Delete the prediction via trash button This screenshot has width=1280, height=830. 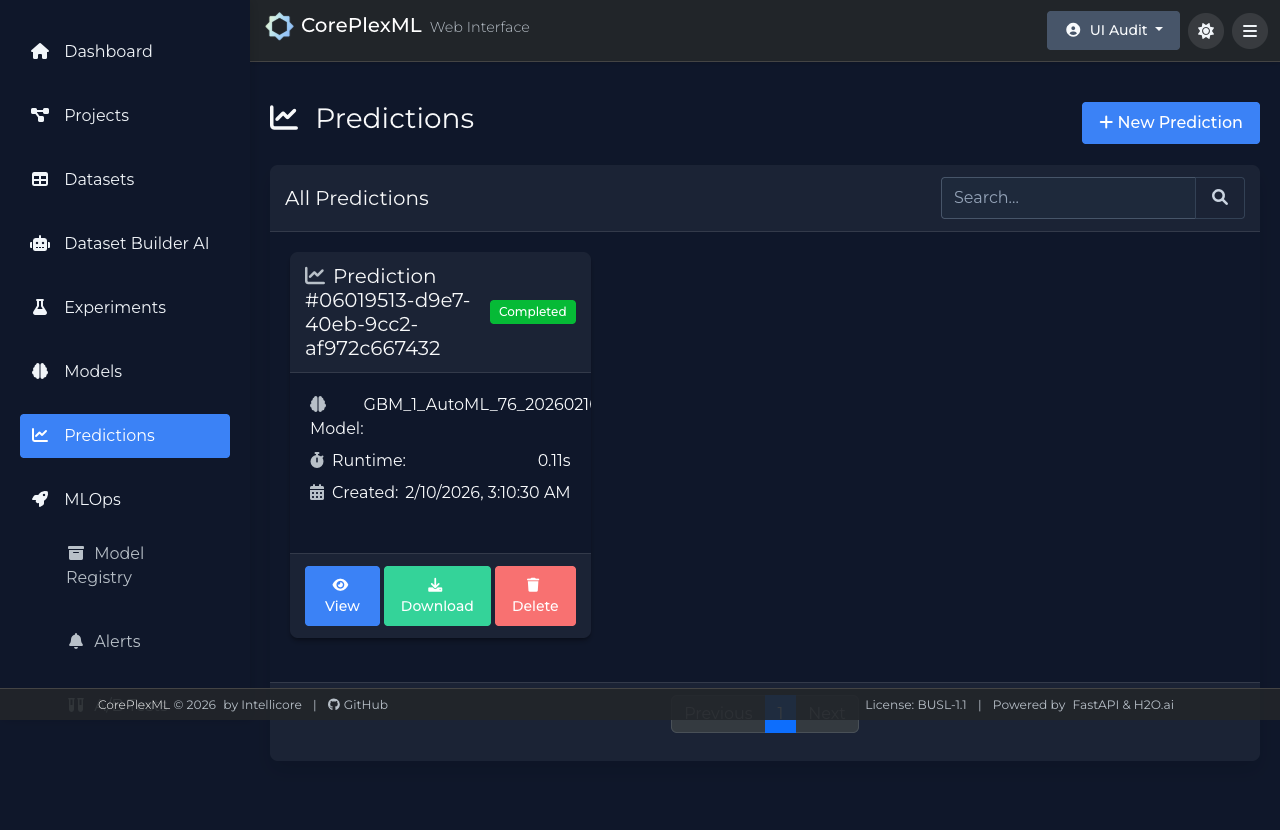pos(535,596)
